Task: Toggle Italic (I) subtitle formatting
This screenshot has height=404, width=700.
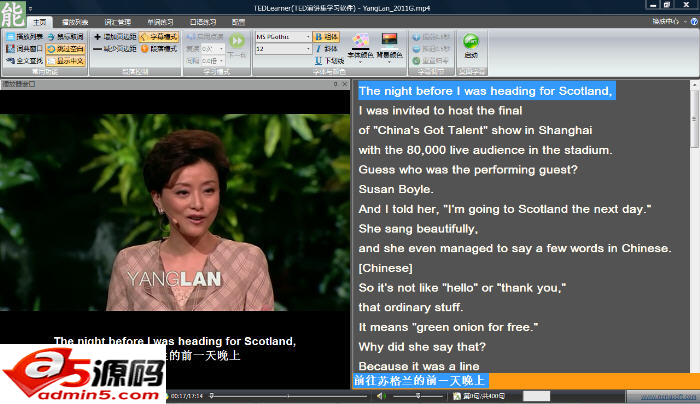Action: 326,49
